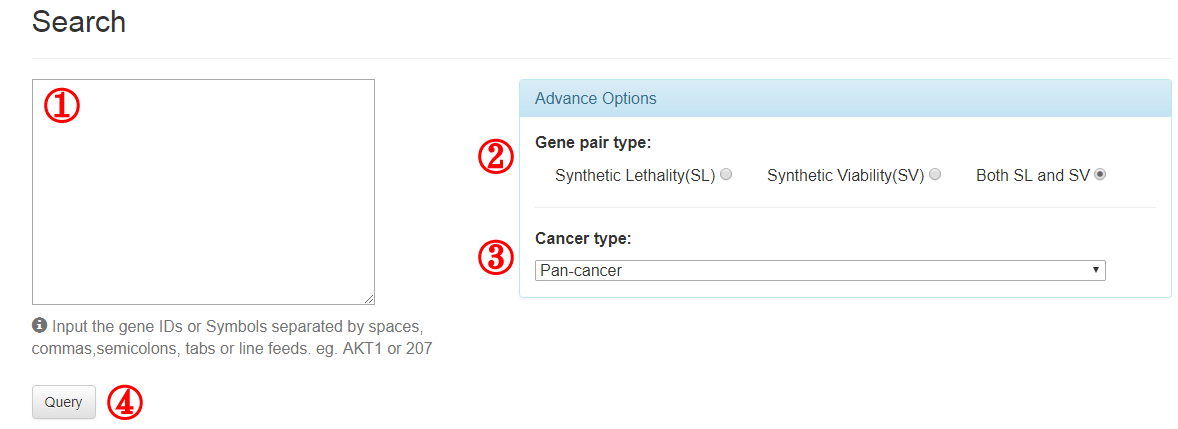Click the Query button

pos(64,402)
